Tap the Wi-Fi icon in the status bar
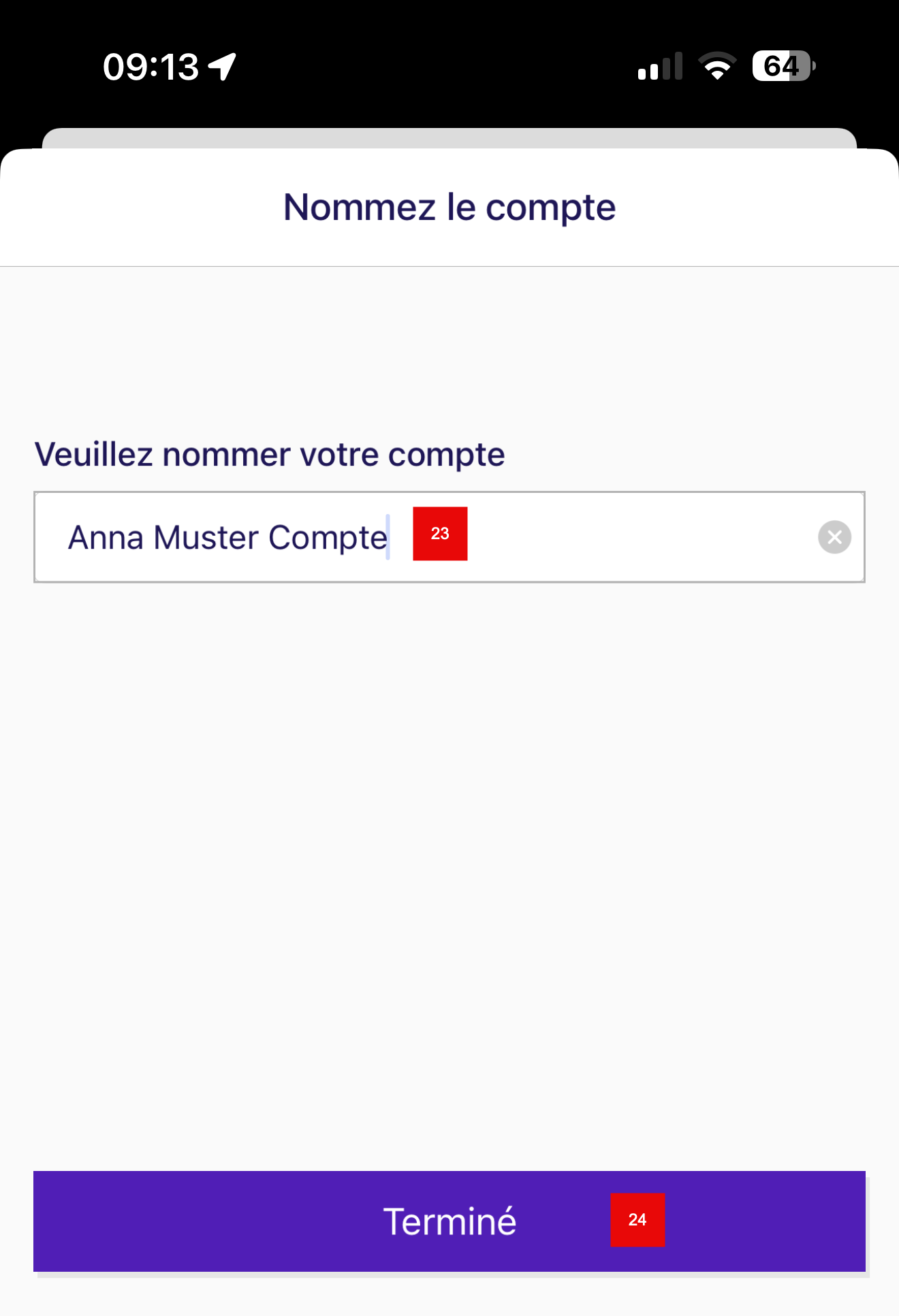 coord(717,66)
